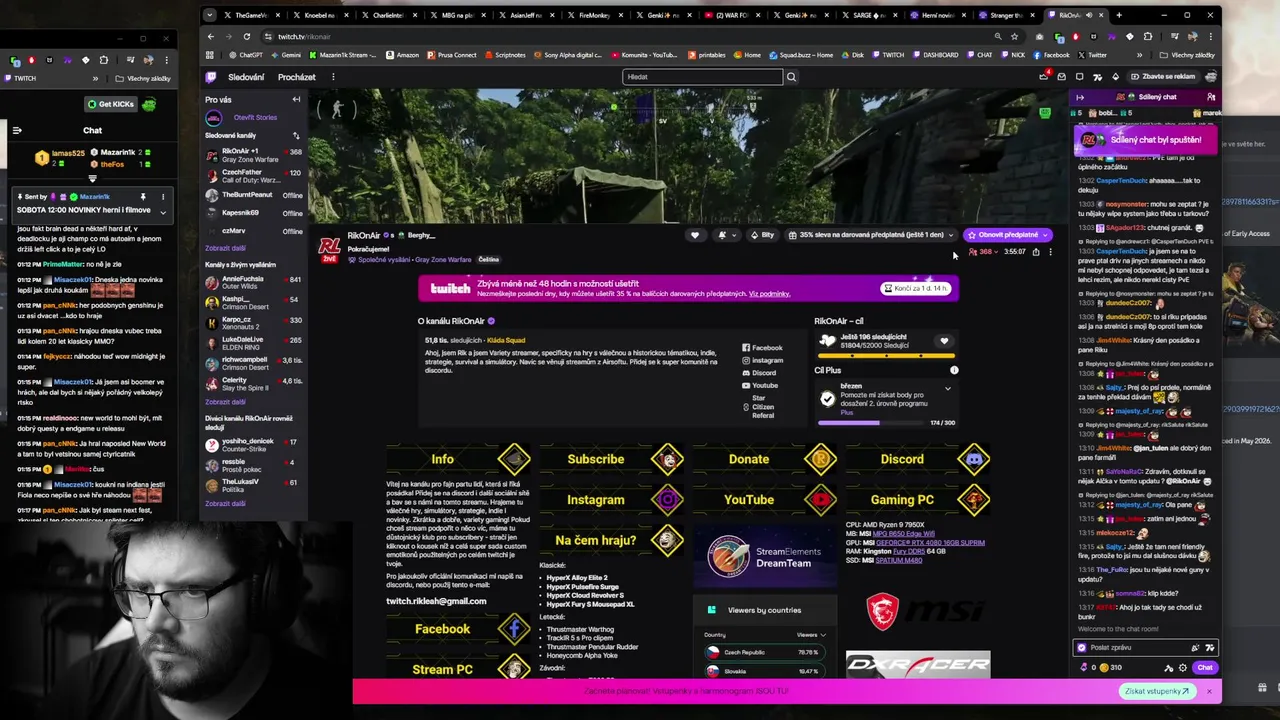
Task: Sort the followed channels list
Action: (x=296, y=135)
